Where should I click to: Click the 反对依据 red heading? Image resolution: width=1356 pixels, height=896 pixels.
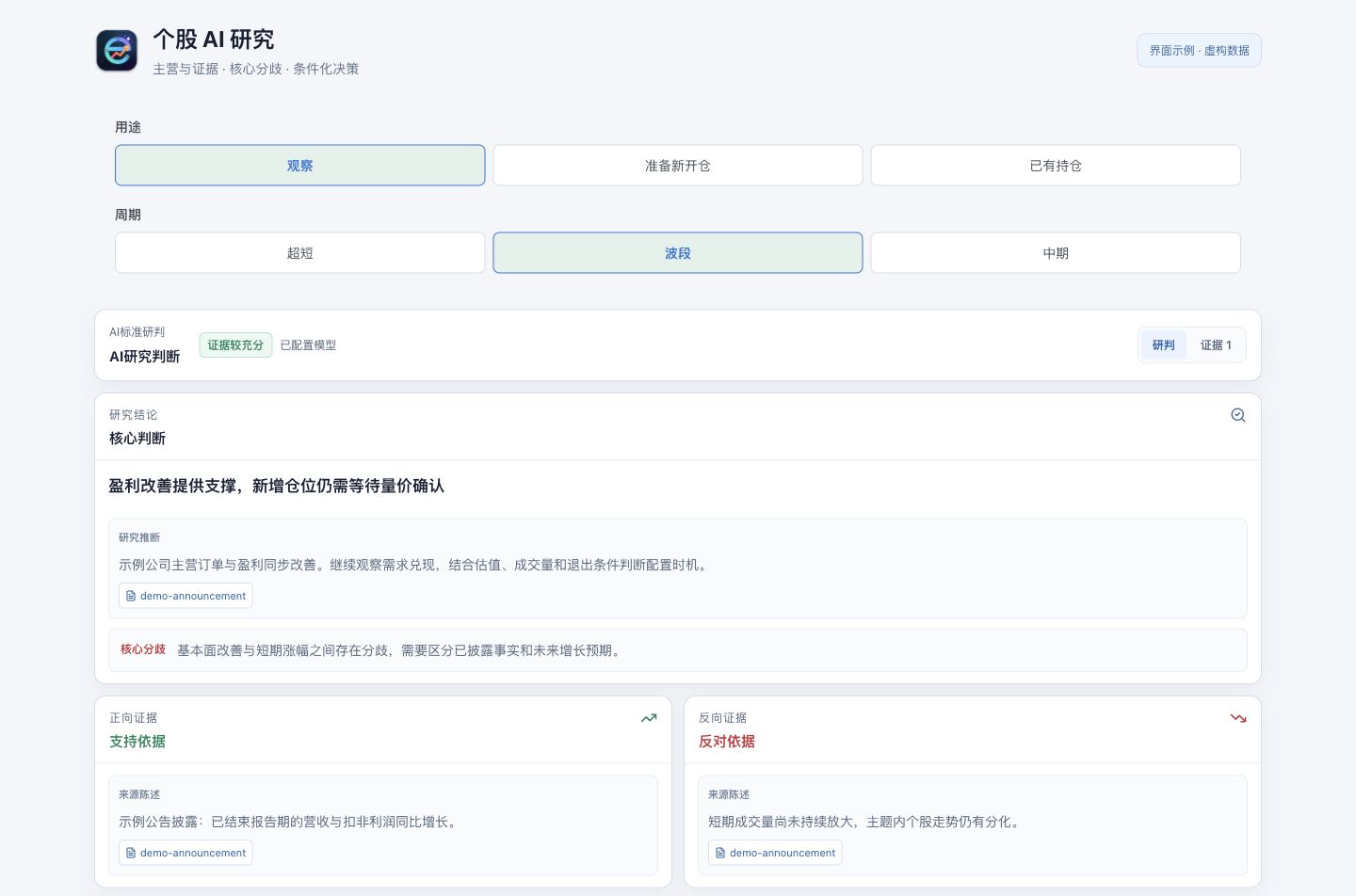click(727, 742)
